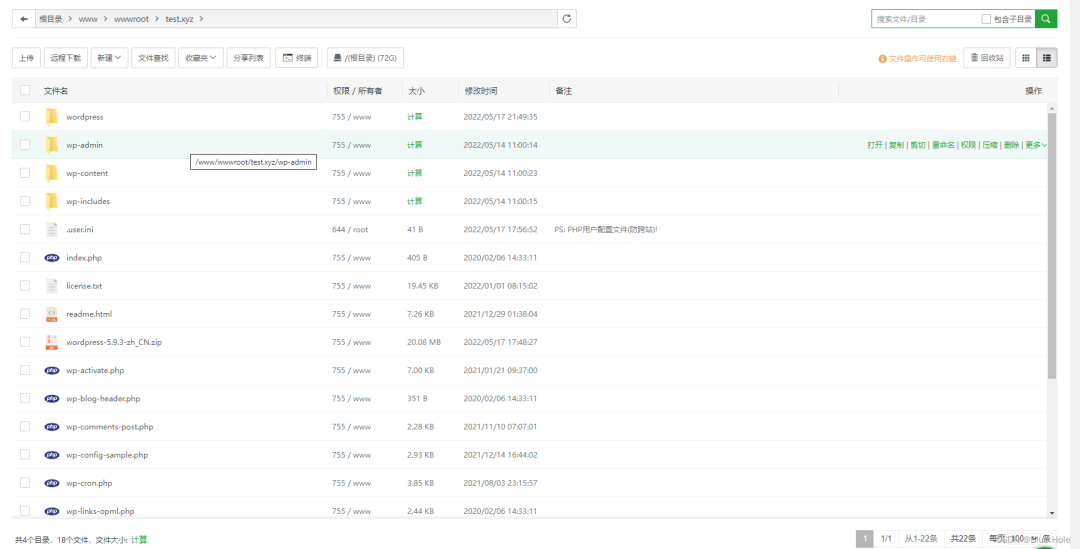The image size is (1080, 549).
Task: Tick the select-all checkbox in header
Action: click(x=25, y=91)
